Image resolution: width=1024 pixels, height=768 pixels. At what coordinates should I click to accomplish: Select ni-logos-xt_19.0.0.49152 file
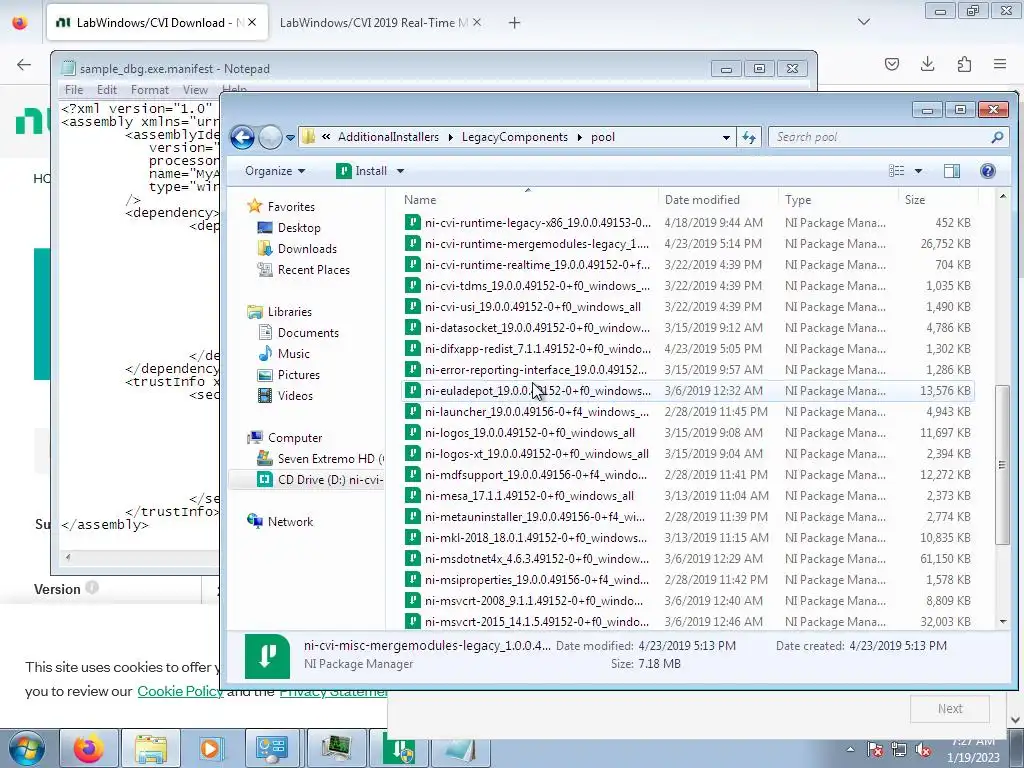point(536,454)
